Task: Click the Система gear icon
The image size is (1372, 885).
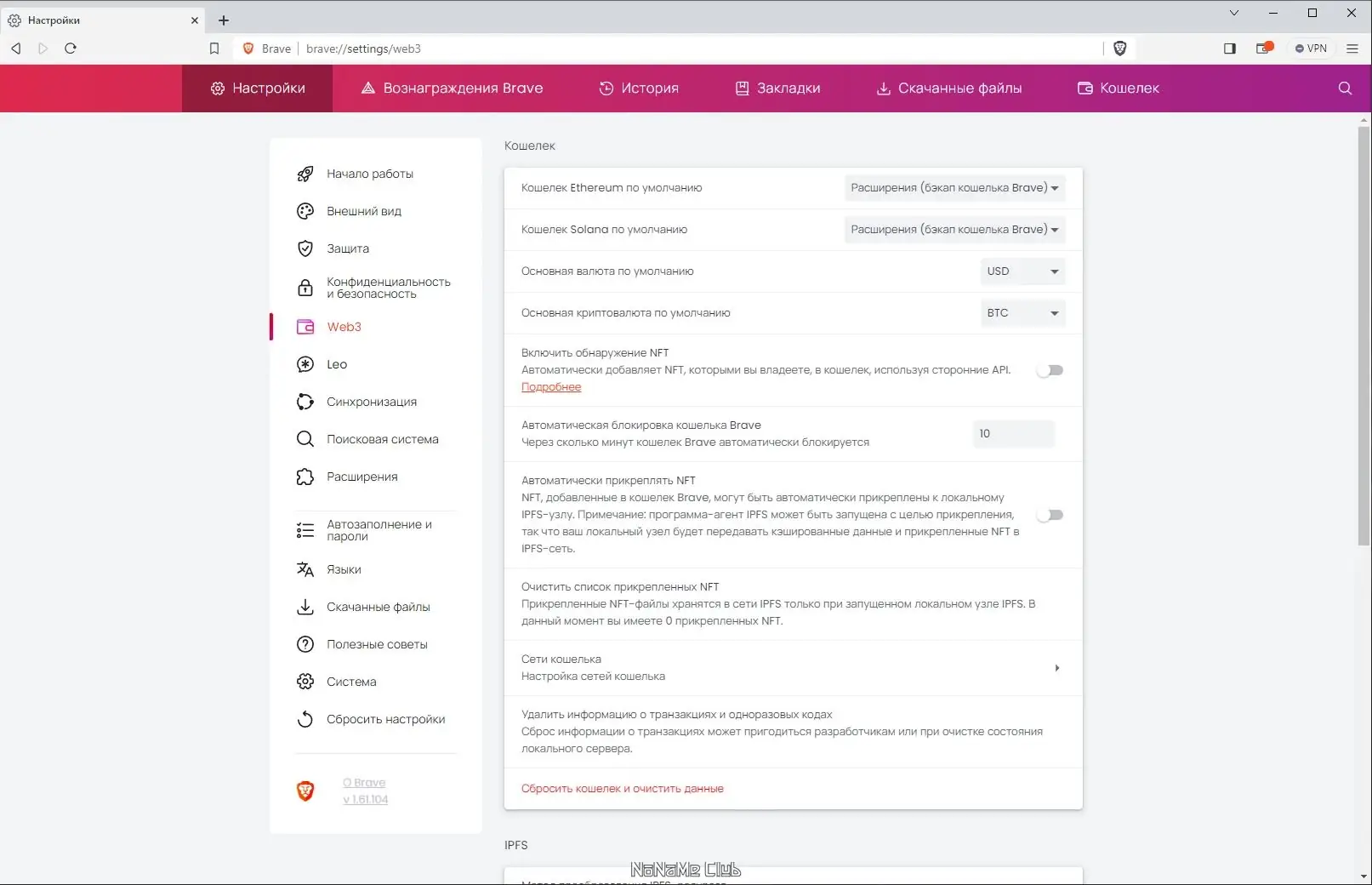Action: [x=305, y=682]
